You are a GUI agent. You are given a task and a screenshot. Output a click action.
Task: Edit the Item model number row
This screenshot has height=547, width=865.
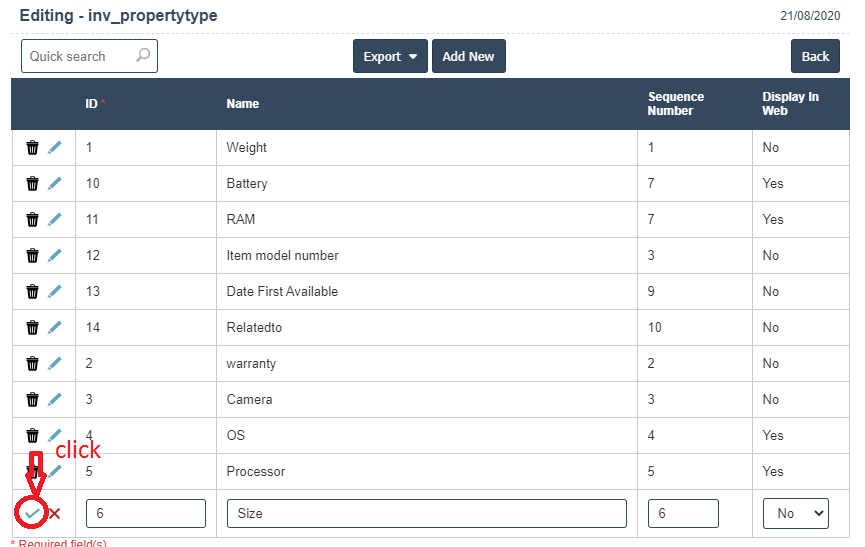[54, 256]
